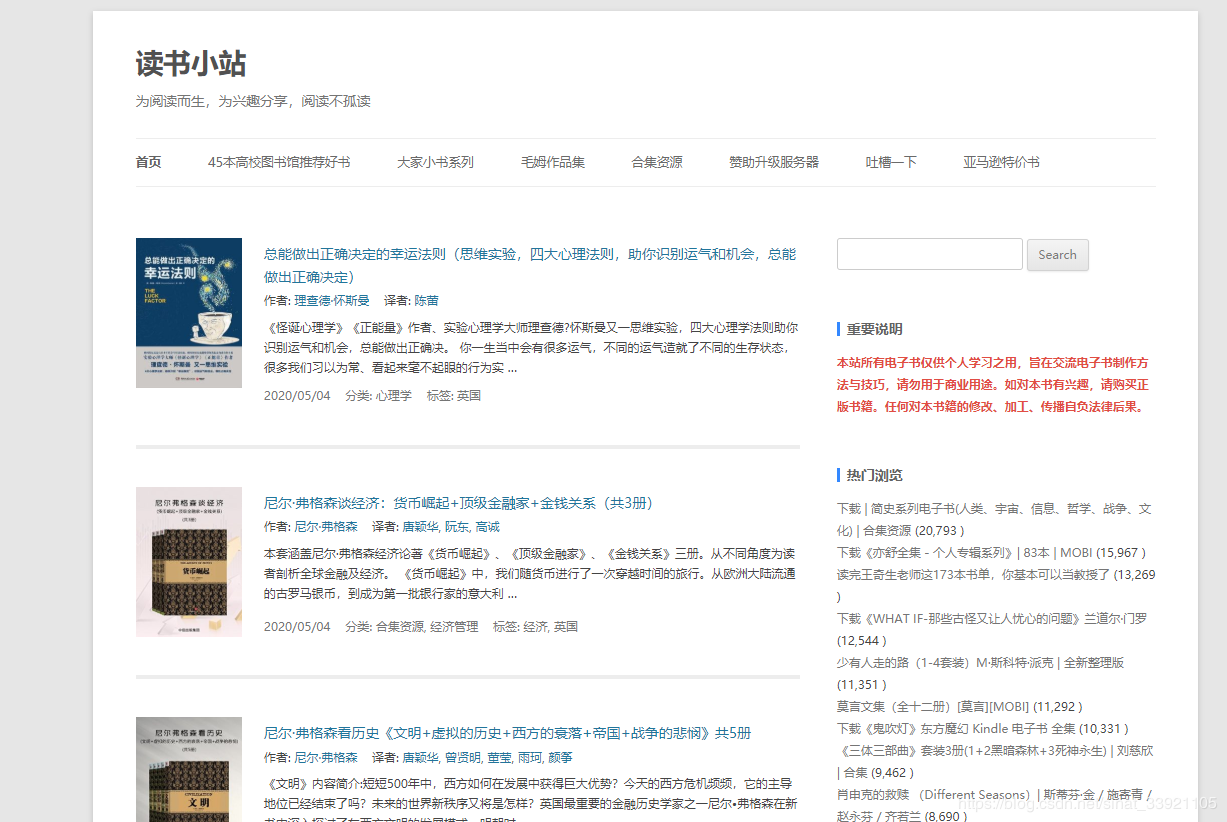
Task: Open tag 英国 under 幸运法则 post
Action: tap(469, 395)
